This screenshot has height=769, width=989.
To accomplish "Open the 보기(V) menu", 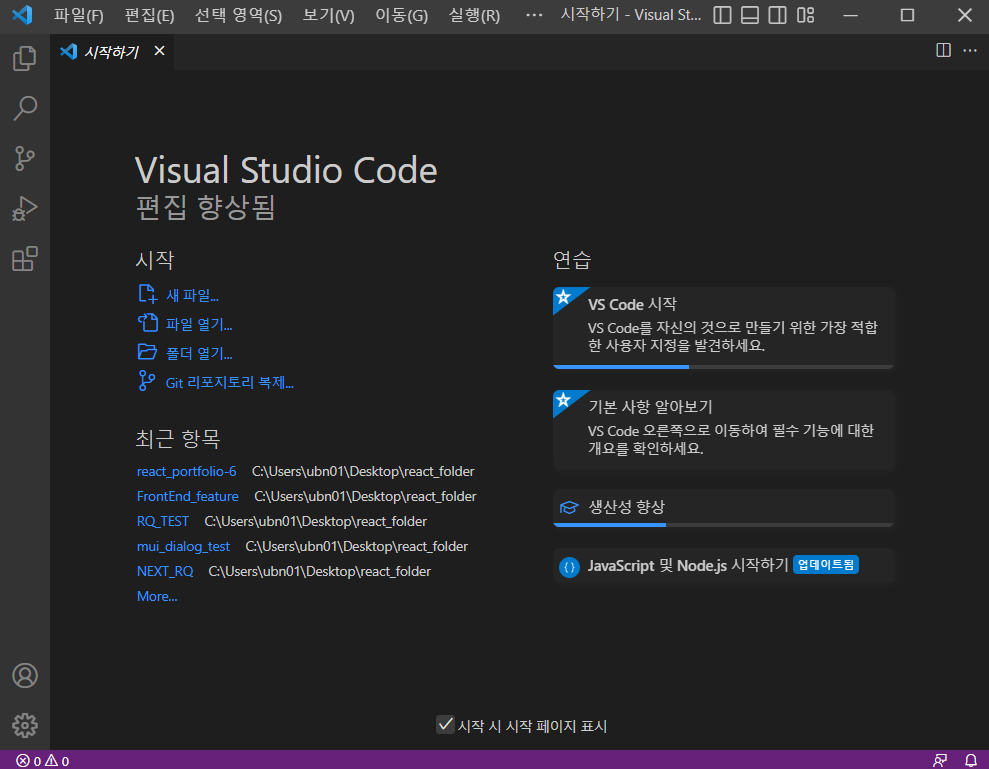I will tap(329, 15).
